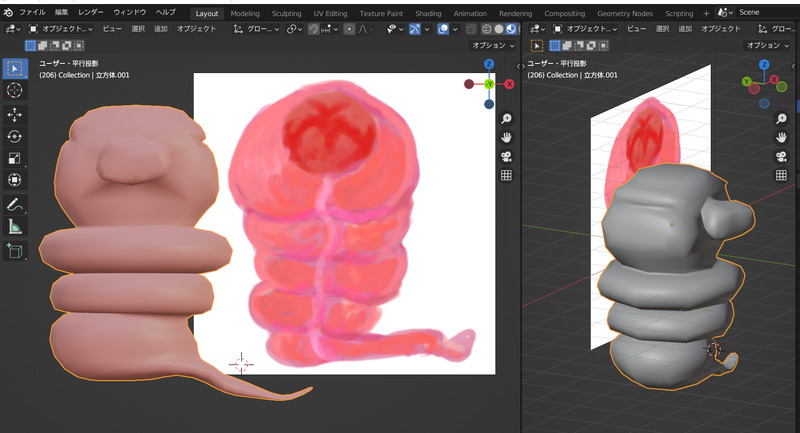Choose Intersect selection mode in right viewport

point(603,46)
